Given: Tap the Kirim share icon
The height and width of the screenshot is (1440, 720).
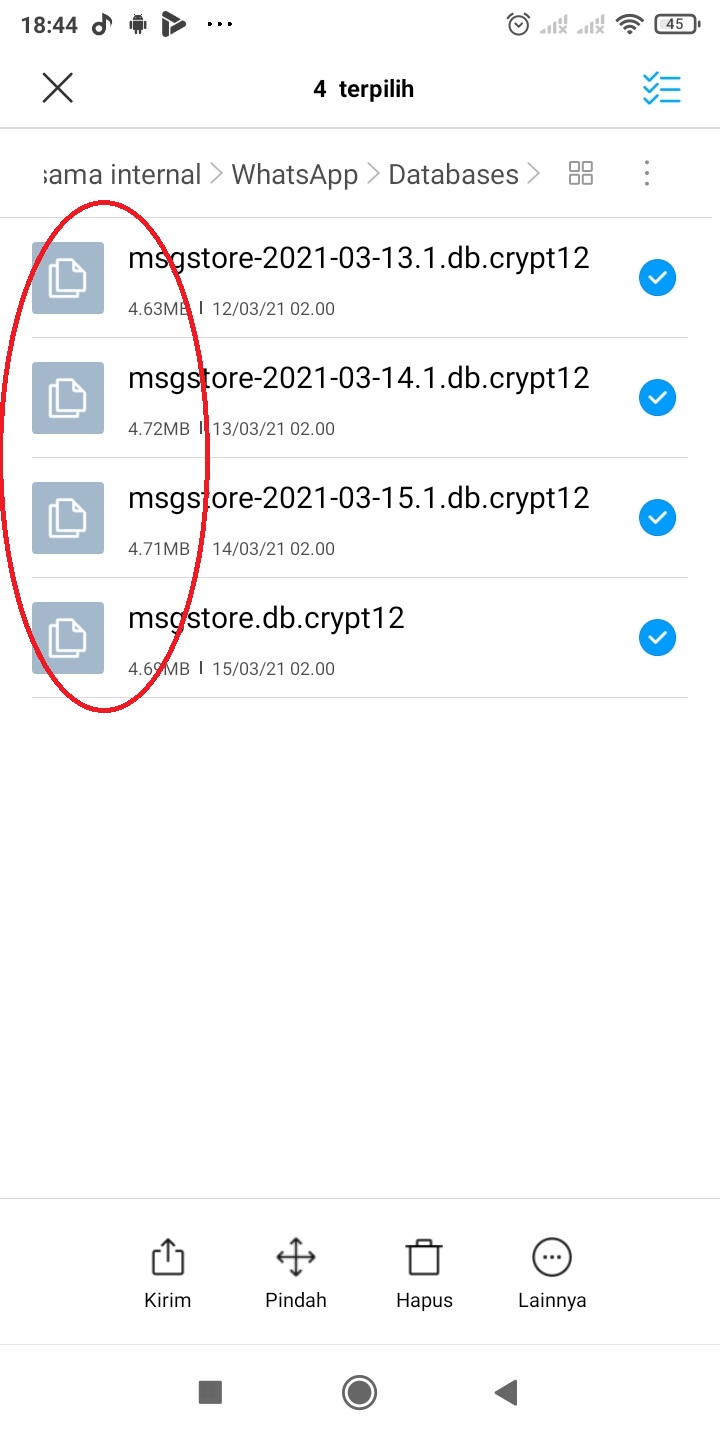Looking at the screenshot, I should pos(167,1257).
